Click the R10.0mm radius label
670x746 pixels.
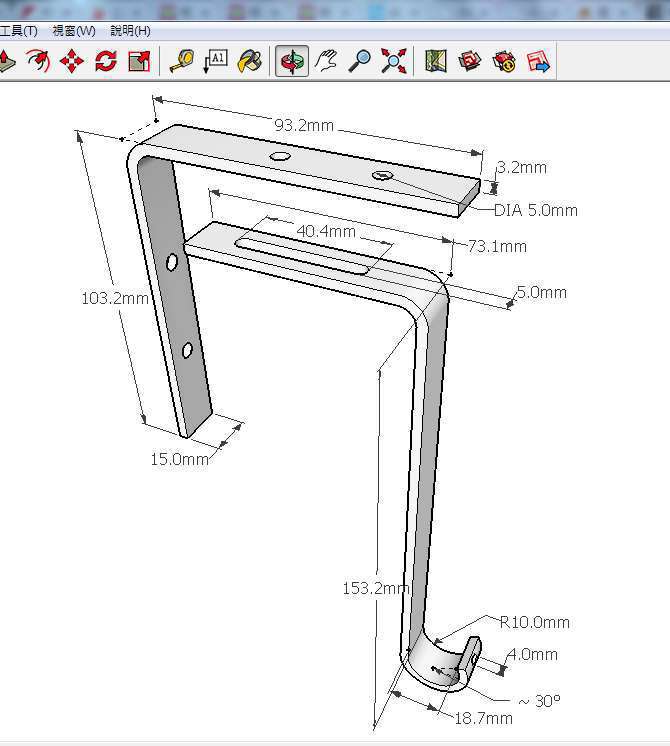click(535, 622)
